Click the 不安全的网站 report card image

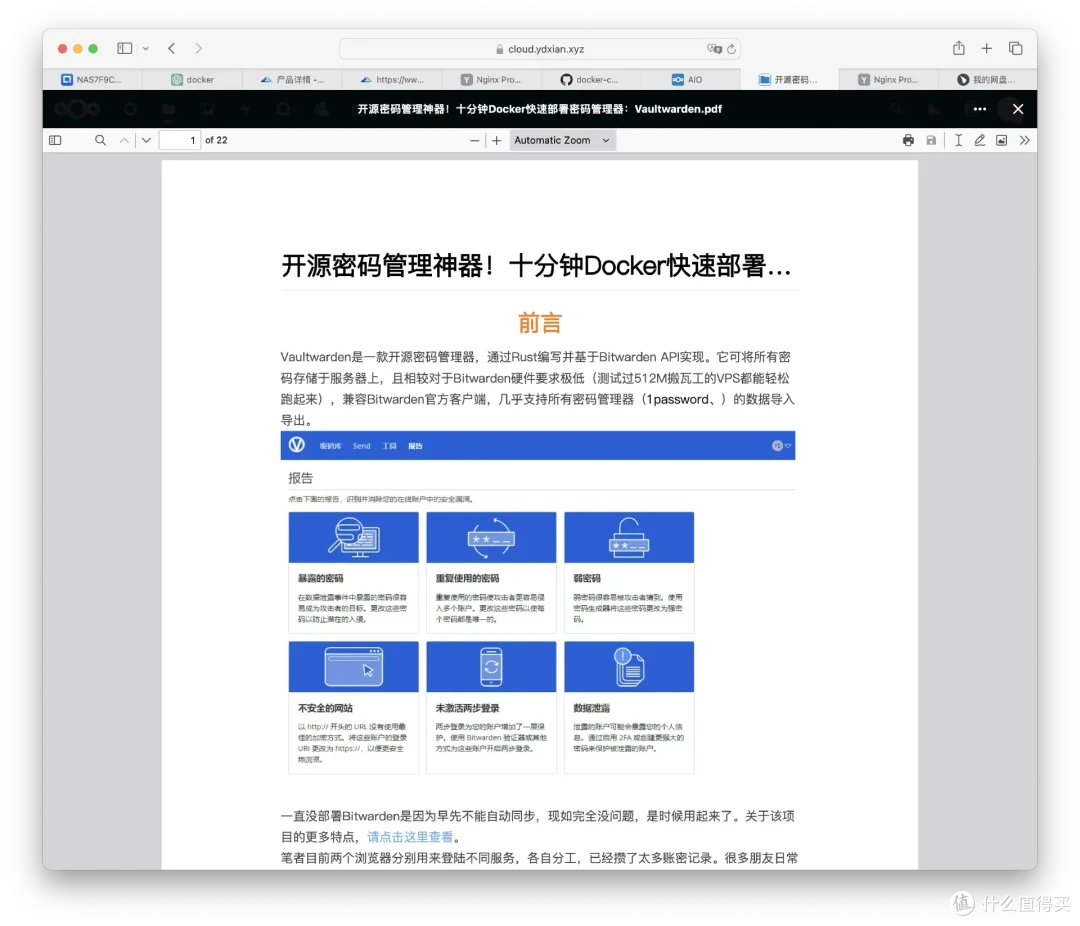pyautogui.click(x=353, y=667)
